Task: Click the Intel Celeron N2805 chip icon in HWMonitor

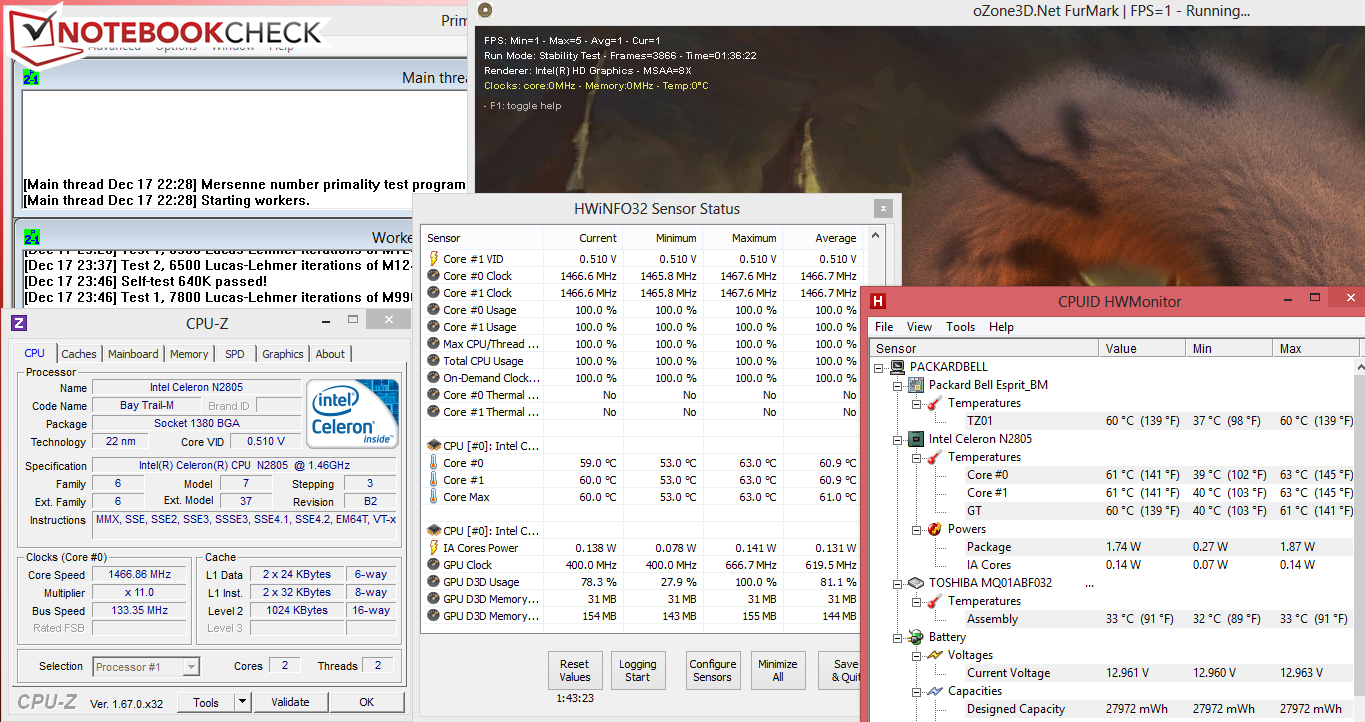Action: click(x=916, y=439)
